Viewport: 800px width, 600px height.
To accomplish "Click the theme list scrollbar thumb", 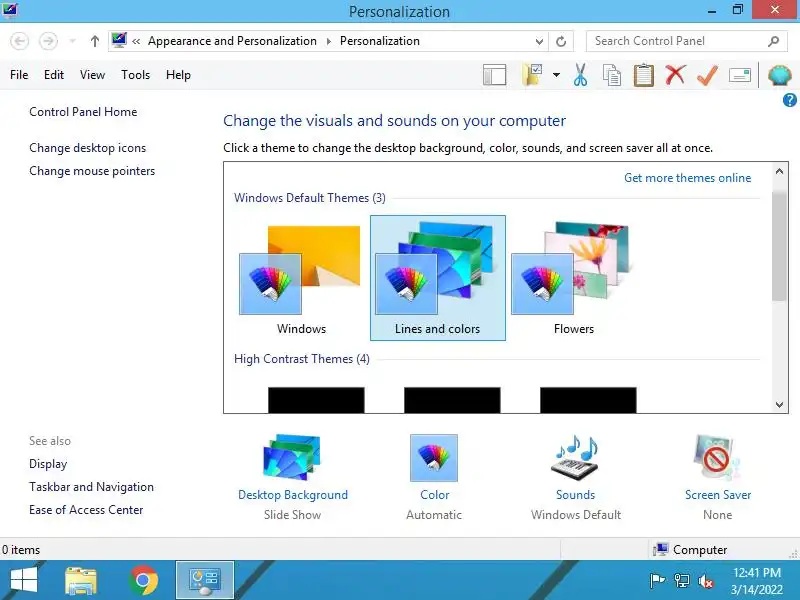I will click(x=779, y=246).
